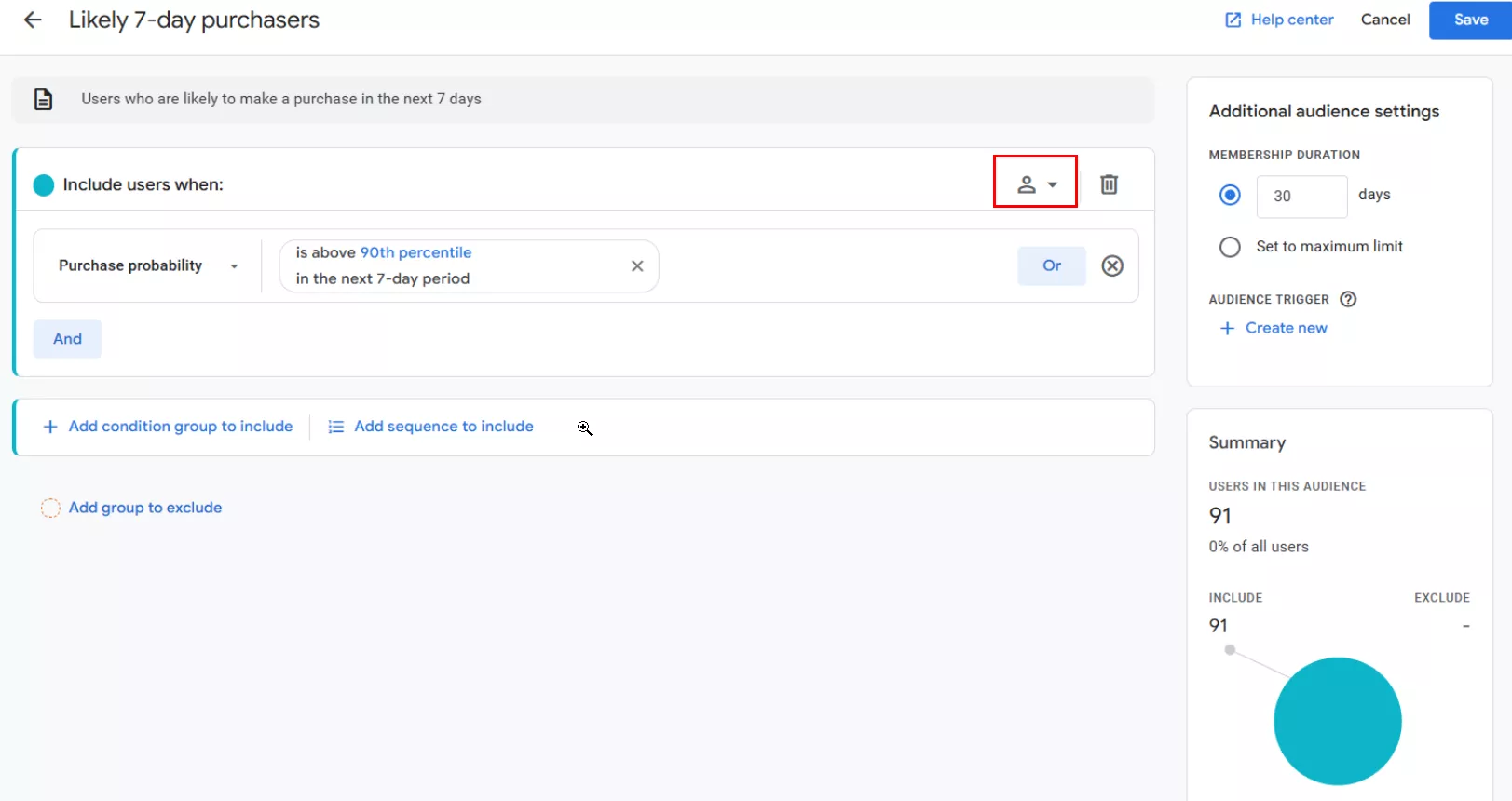Image resolution: width=1512 pixels, height=801 pixels.
Task: Delete the include condition group
Action: pos(1108,184)
